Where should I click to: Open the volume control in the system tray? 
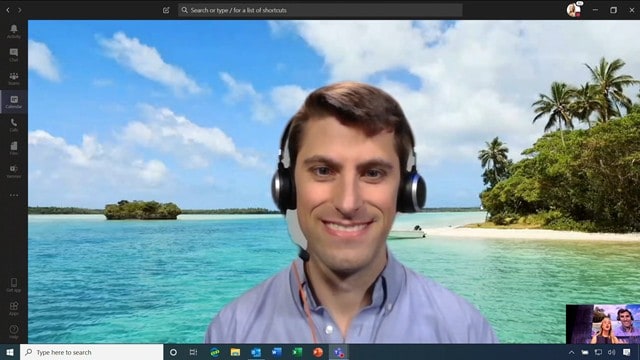pyautogui.click(x=611, y=352)
